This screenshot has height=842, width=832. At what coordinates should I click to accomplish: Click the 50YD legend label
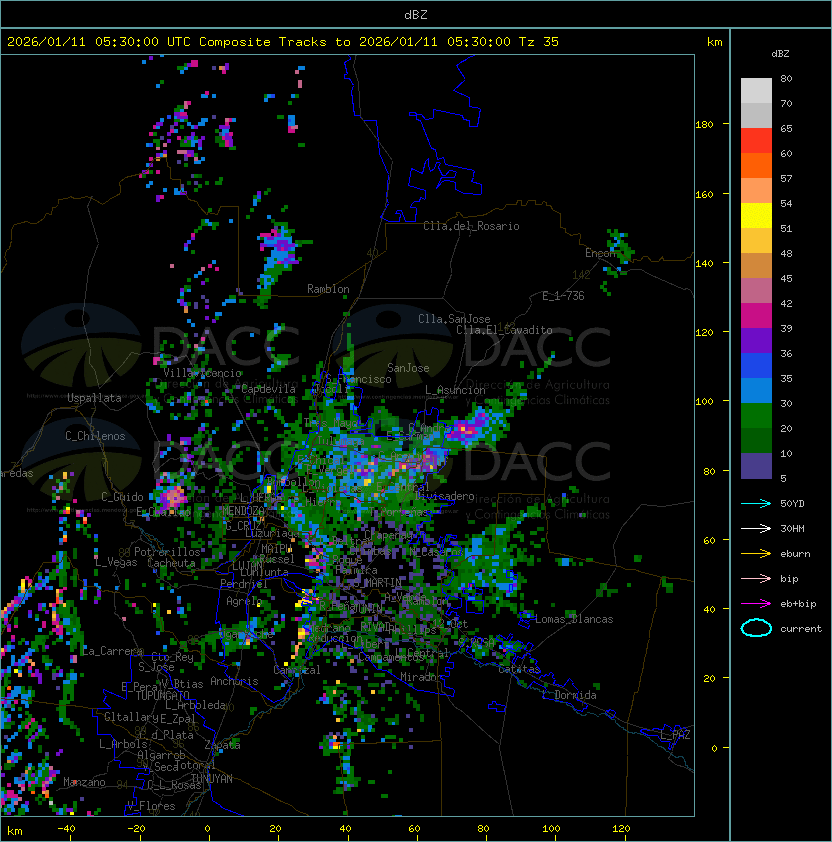click(x=792, y=503)
